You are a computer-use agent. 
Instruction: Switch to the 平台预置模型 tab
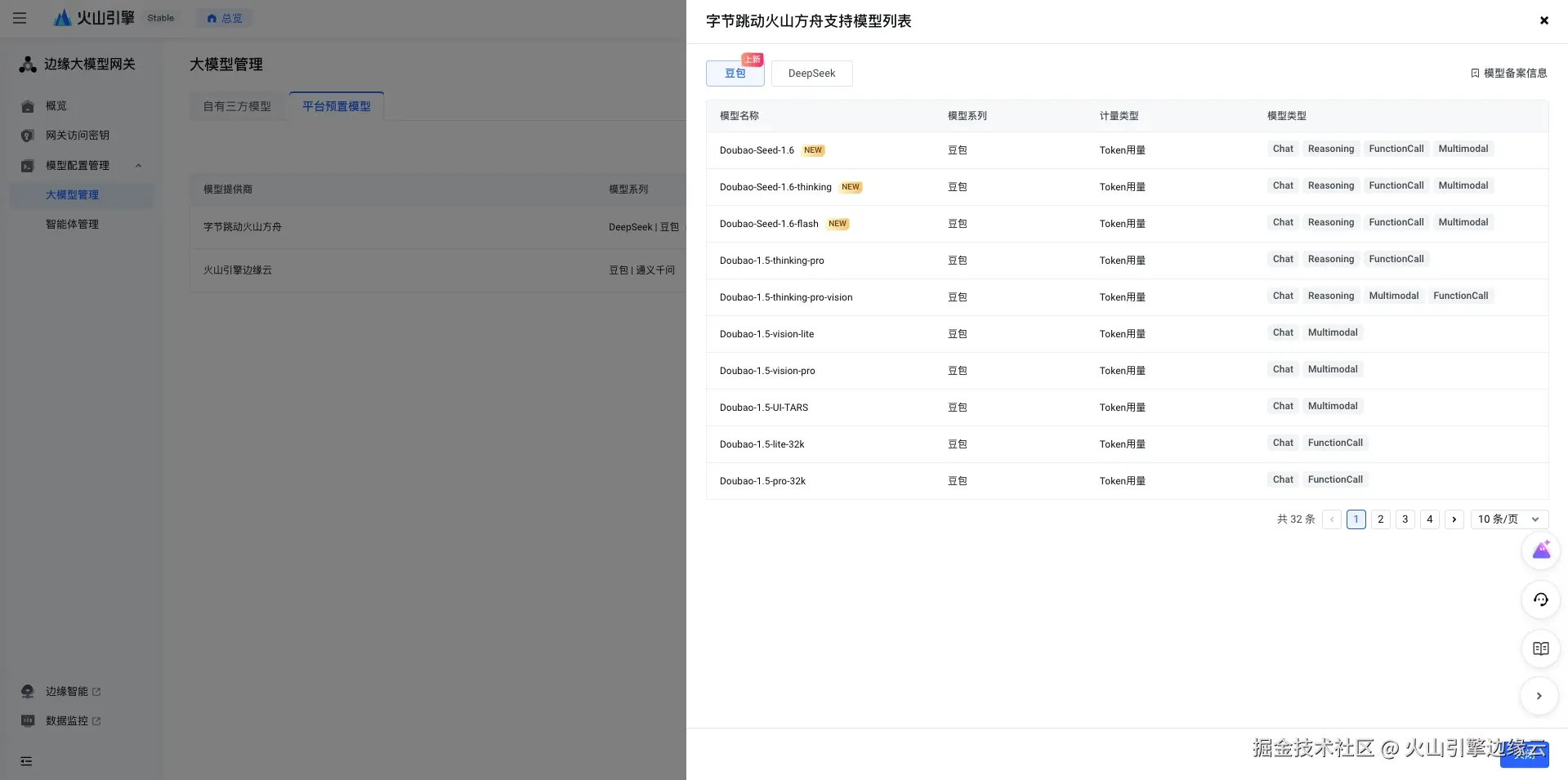[x=337, y=106]
